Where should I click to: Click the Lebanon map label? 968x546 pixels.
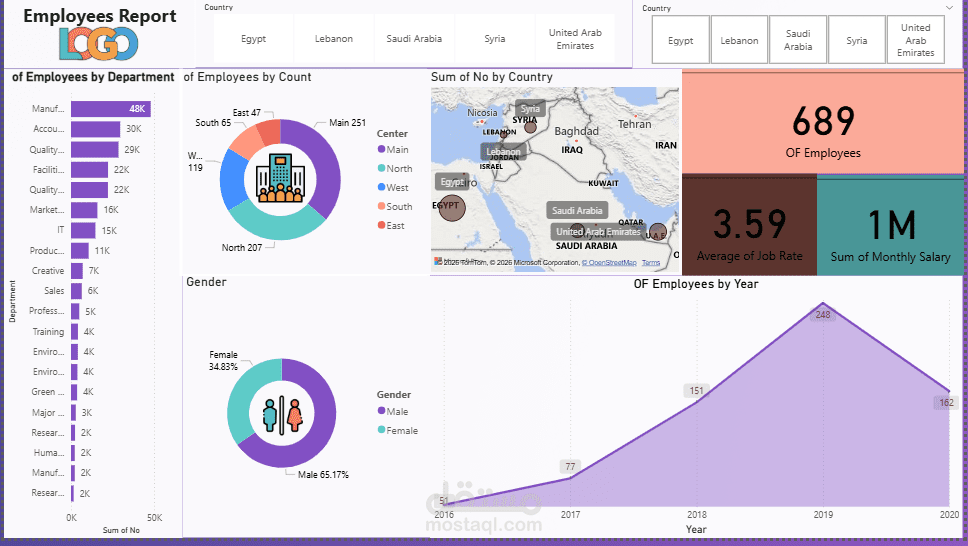click(x=503, y=151)
